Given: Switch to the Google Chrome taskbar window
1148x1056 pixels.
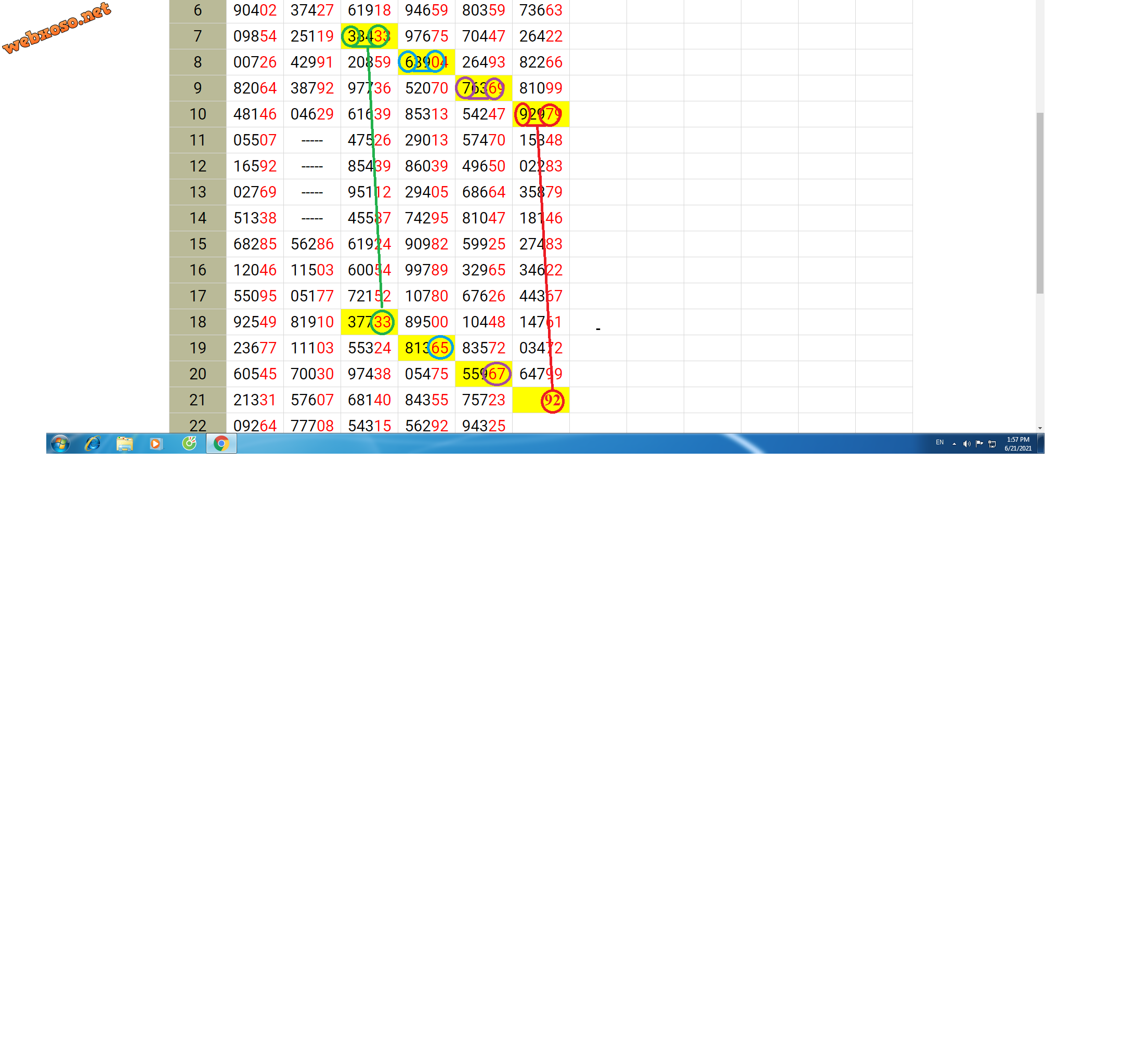Looking at the screenshot, I should (221, 443).
